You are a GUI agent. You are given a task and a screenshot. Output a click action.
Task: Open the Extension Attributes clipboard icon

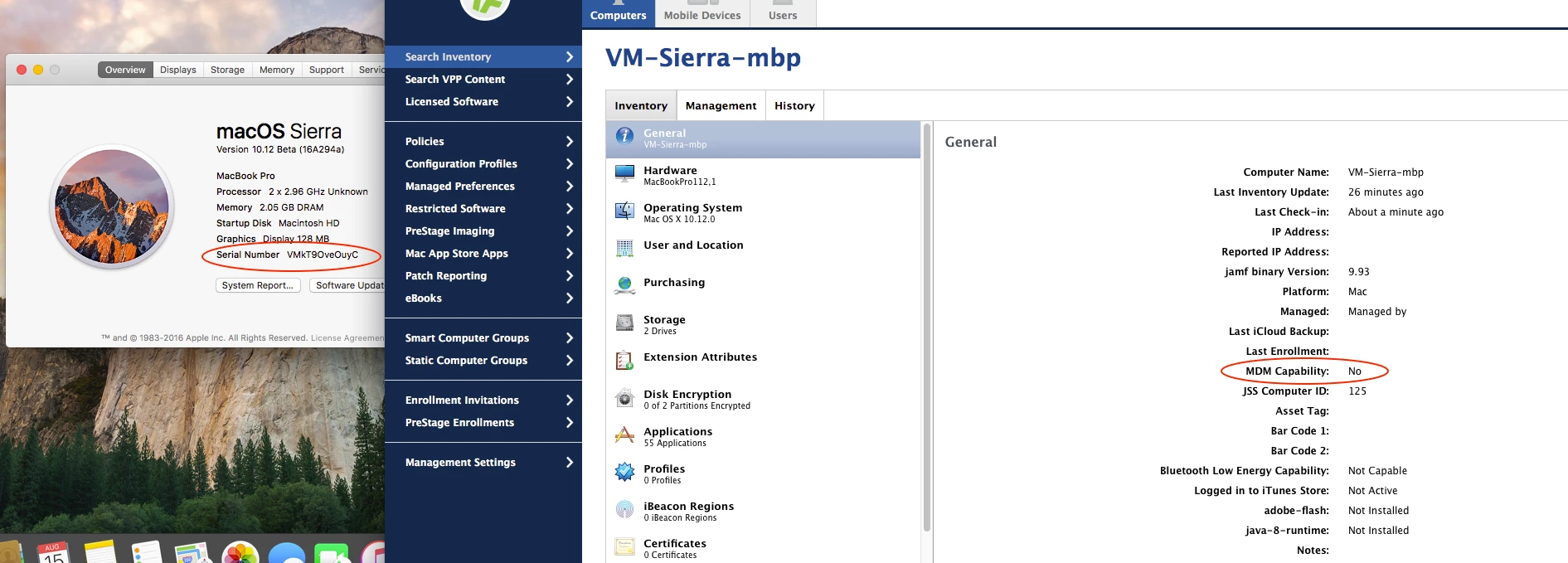(624, 360)
